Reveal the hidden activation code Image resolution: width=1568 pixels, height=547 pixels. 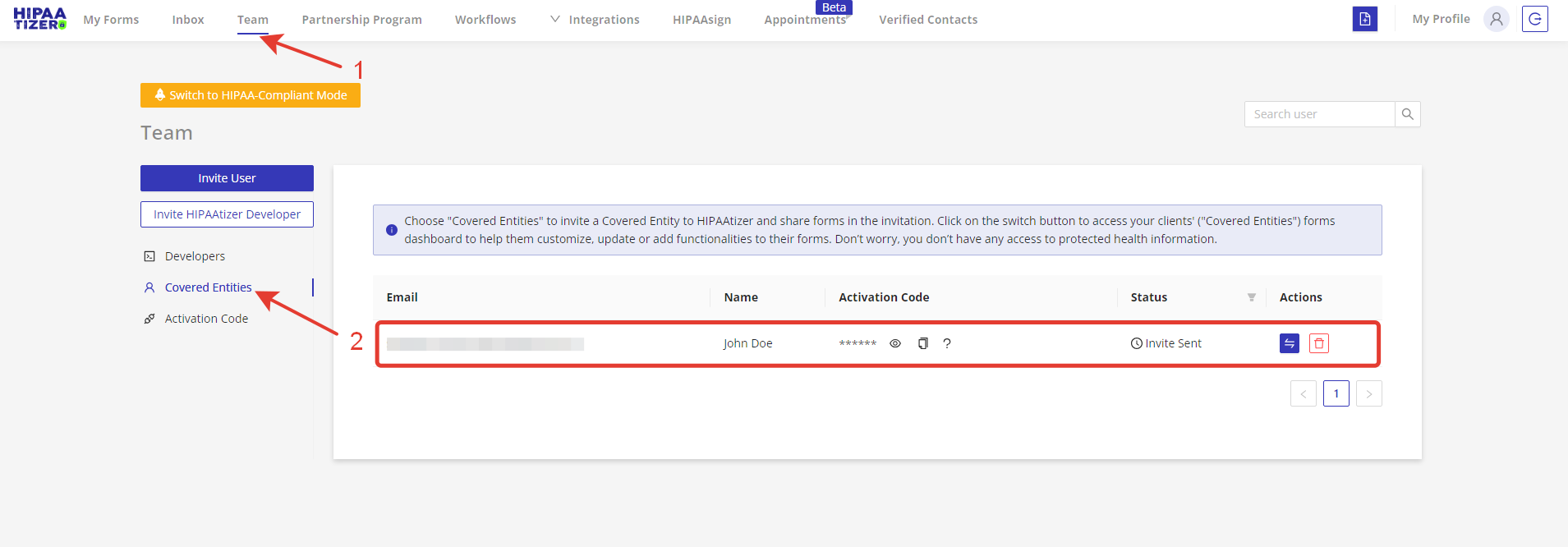pos(895,343)
